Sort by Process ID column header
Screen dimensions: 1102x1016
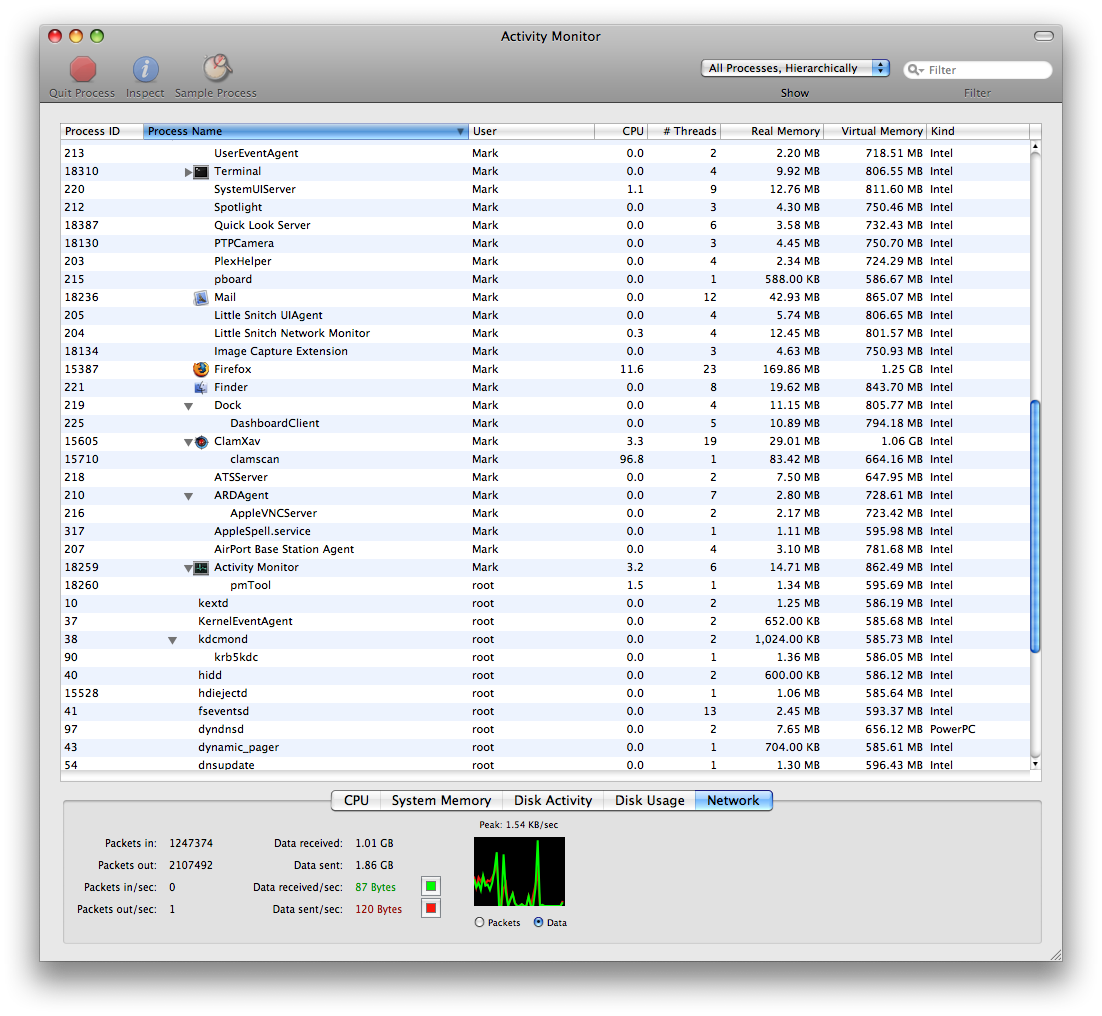102,131
